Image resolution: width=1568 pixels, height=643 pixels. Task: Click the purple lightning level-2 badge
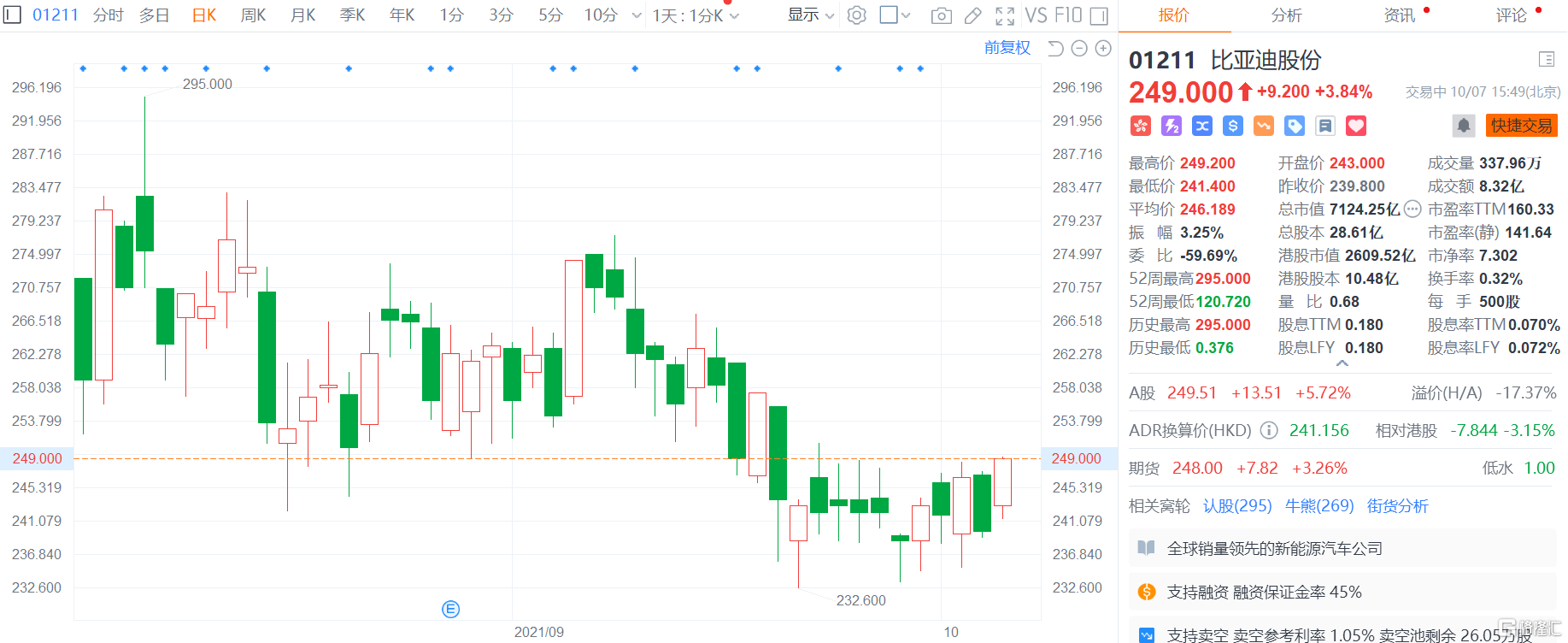(x=1172, y=126)
